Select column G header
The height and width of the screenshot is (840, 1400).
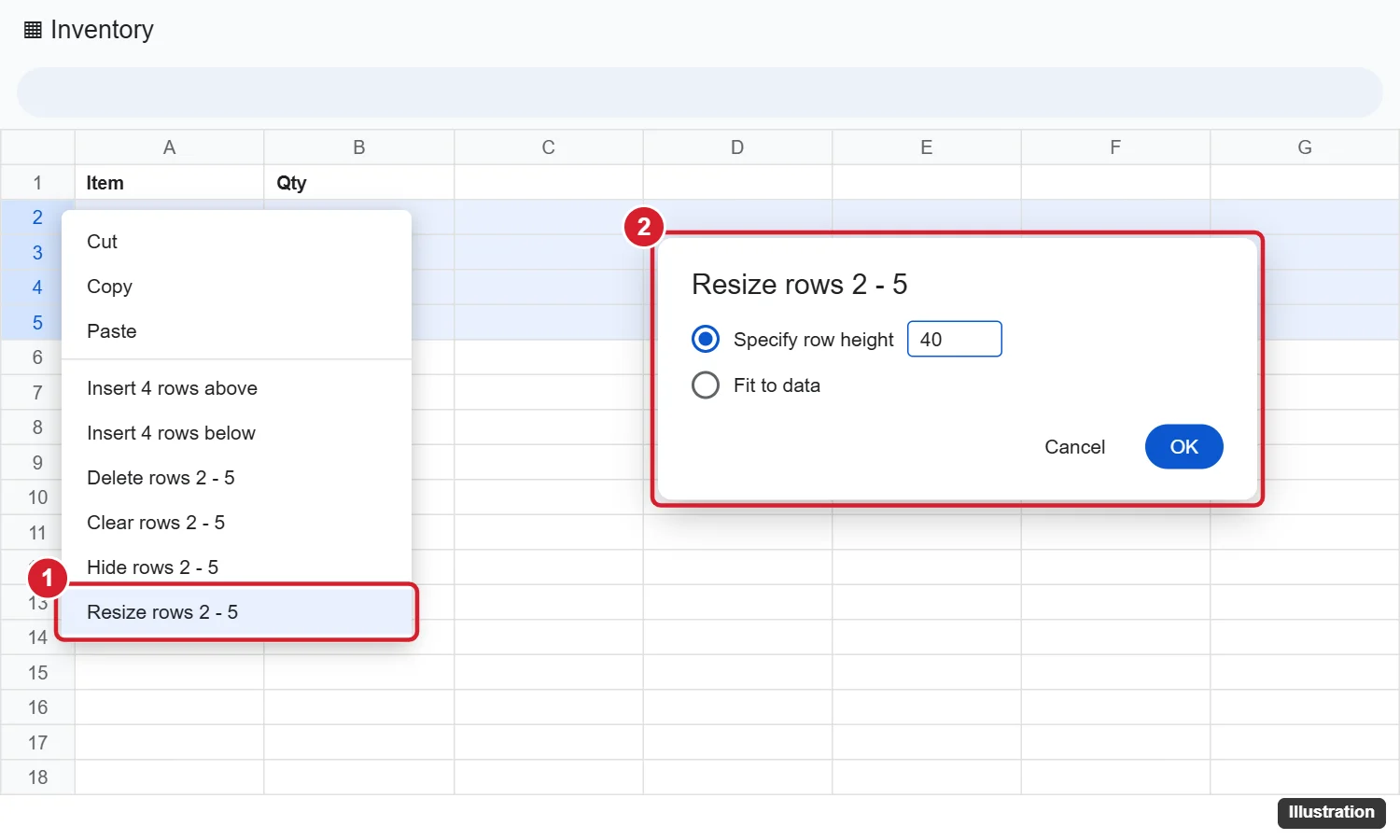1305,147
